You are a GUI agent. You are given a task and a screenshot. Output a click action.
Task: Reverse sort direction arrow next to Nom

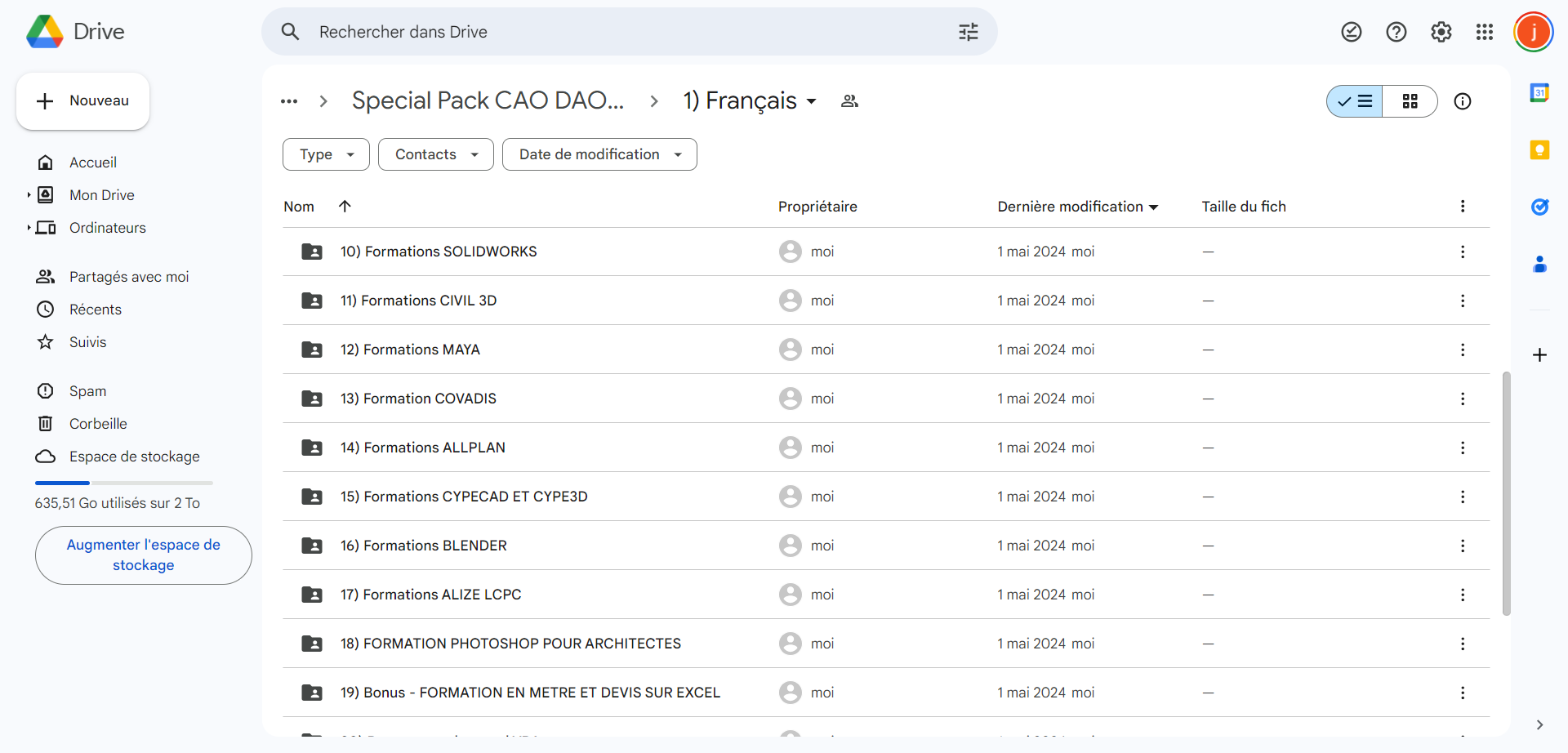(x=345, y=206)
